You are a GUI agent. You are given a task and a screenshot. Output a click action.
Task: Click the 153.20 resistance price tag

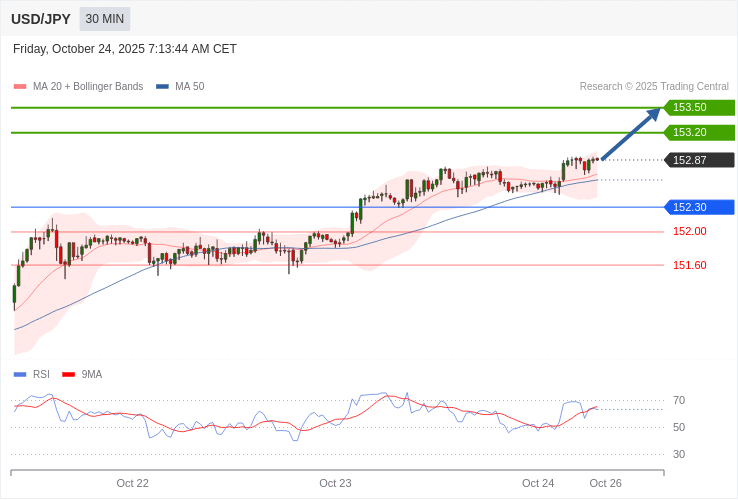[699, 133]
